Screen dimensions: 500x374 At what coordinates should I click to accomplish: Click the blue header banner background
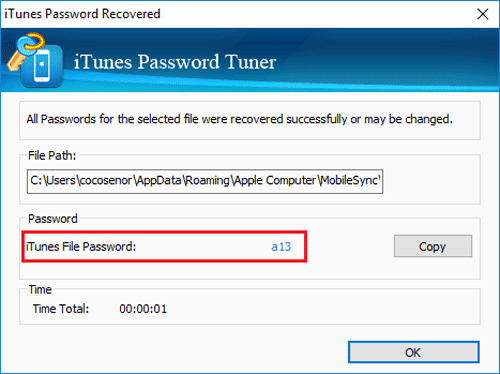[x=383, y=60]
